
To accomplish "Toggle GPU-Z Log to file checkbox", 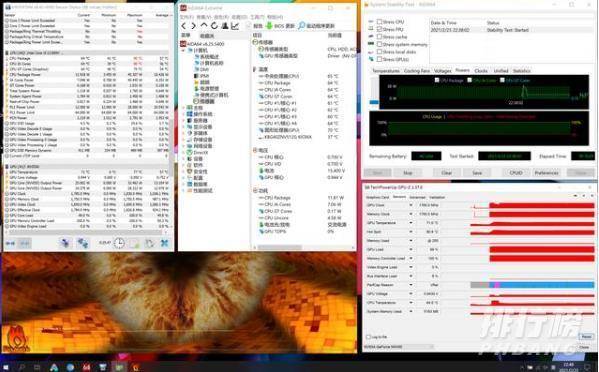I will [x=368, y=337].
